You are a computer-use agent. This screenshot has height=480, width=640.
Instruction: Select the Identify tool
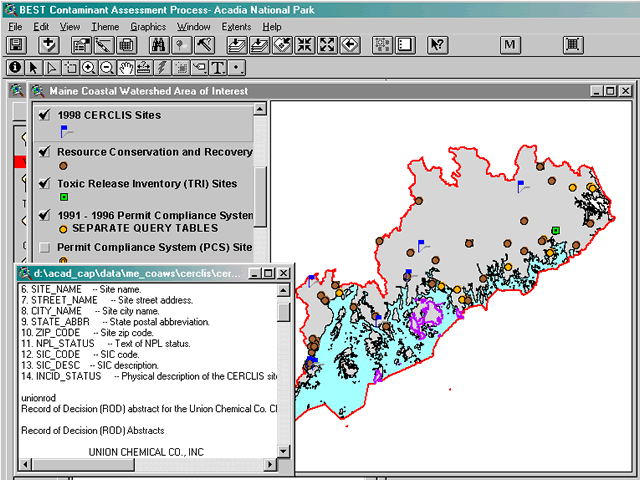[x=15, y=67]
